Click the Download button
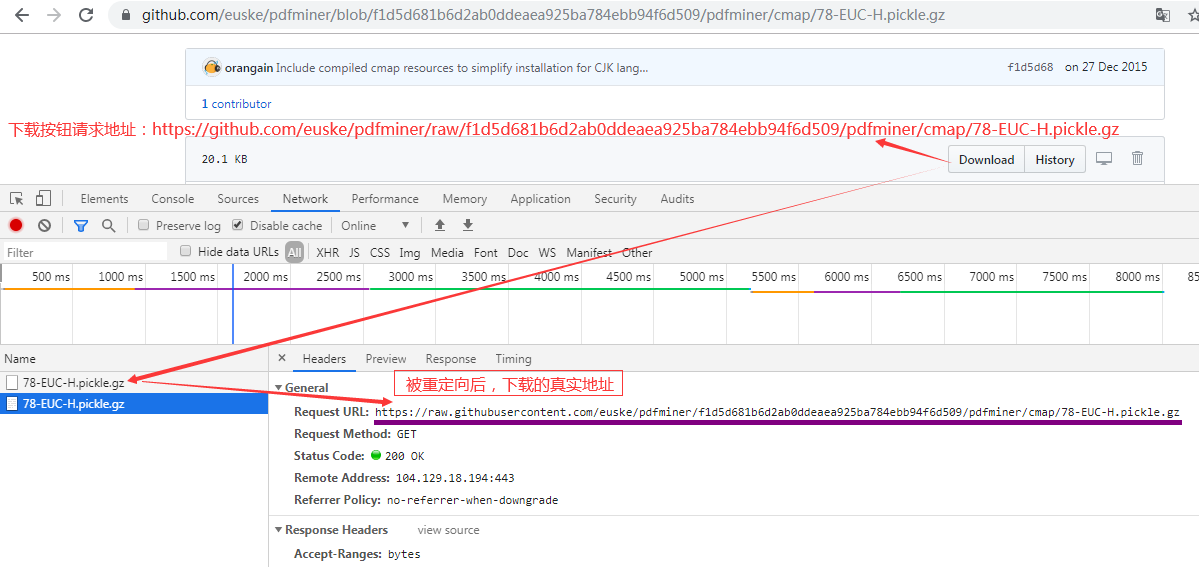The image size is (1199, 567). pos(986,159)
